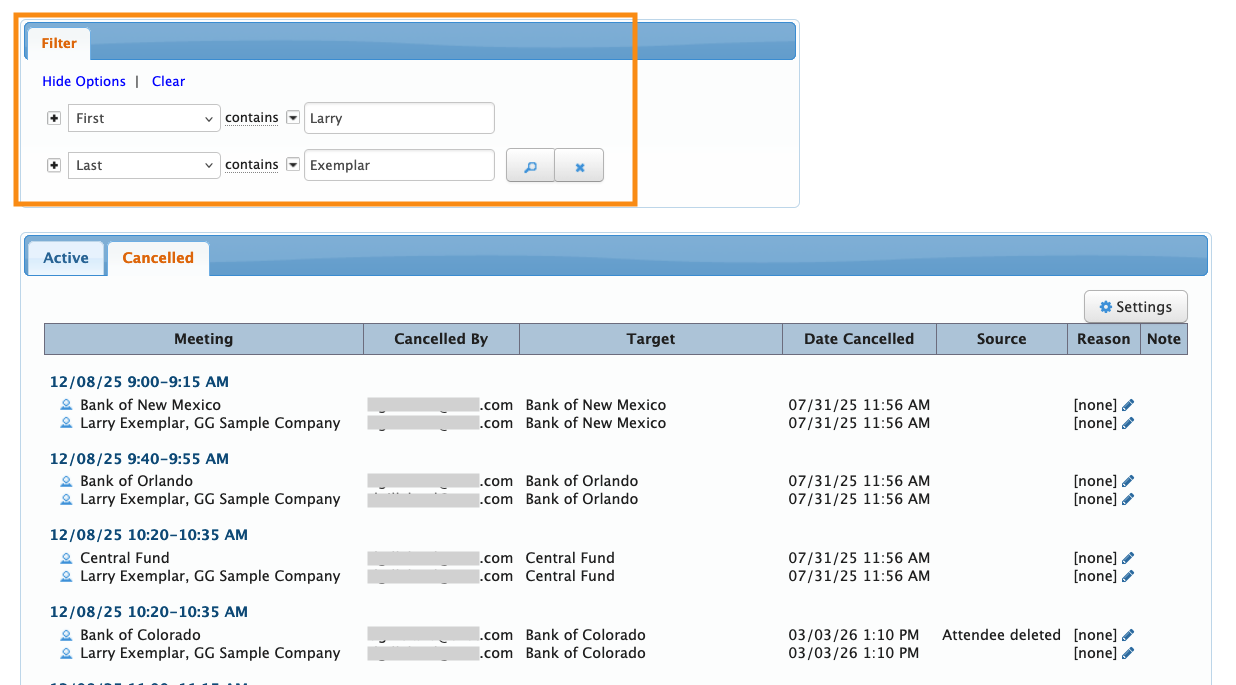Click the contains operator label in the First row
This screenshot has width=1236, height=685.
(x=252, y=118)
